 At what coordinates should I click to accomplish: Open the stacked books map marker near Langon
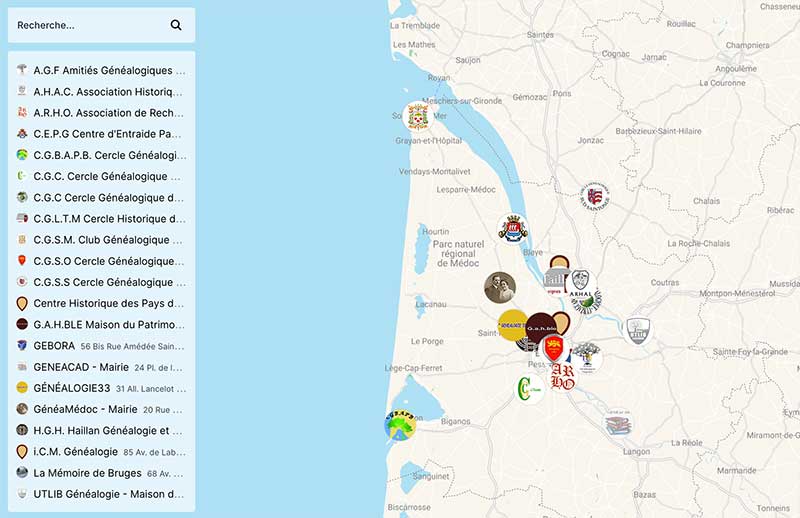(618, 424)
